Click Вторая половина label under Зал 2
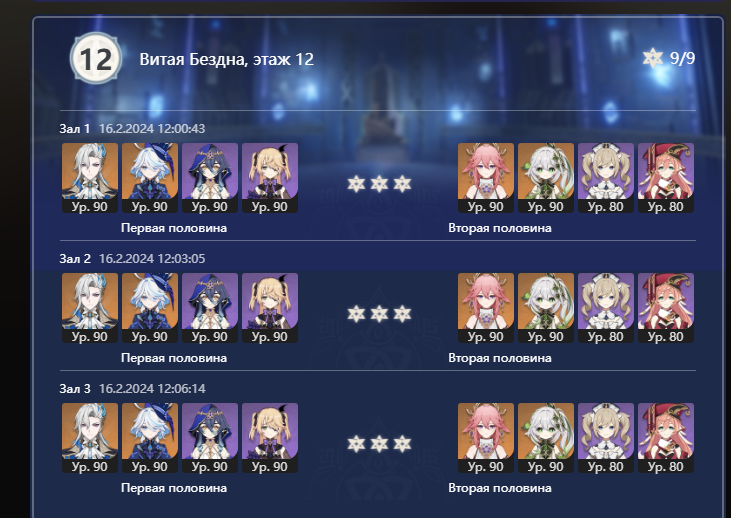731x518 pixels. [x=500, y=358]
